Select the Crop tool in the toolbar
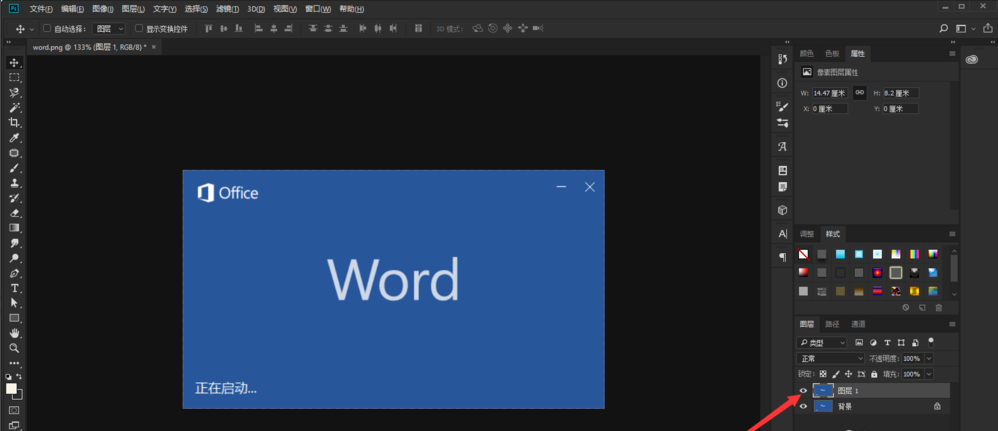 pos(14,122)
